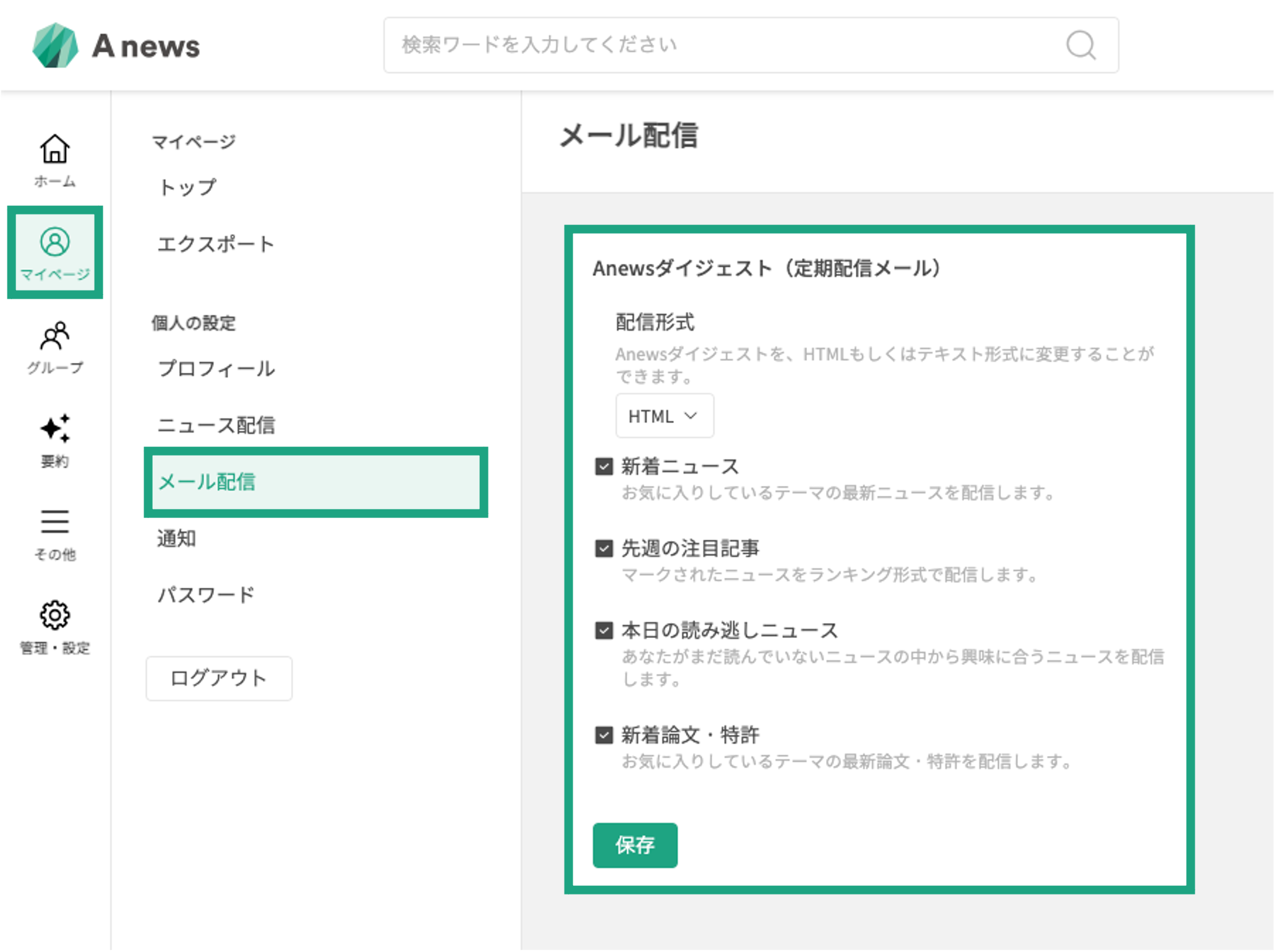Toggle the 先週の注目記事 checkbox
This screenshot has height=952, width=1275.
(x=603, y=548)
